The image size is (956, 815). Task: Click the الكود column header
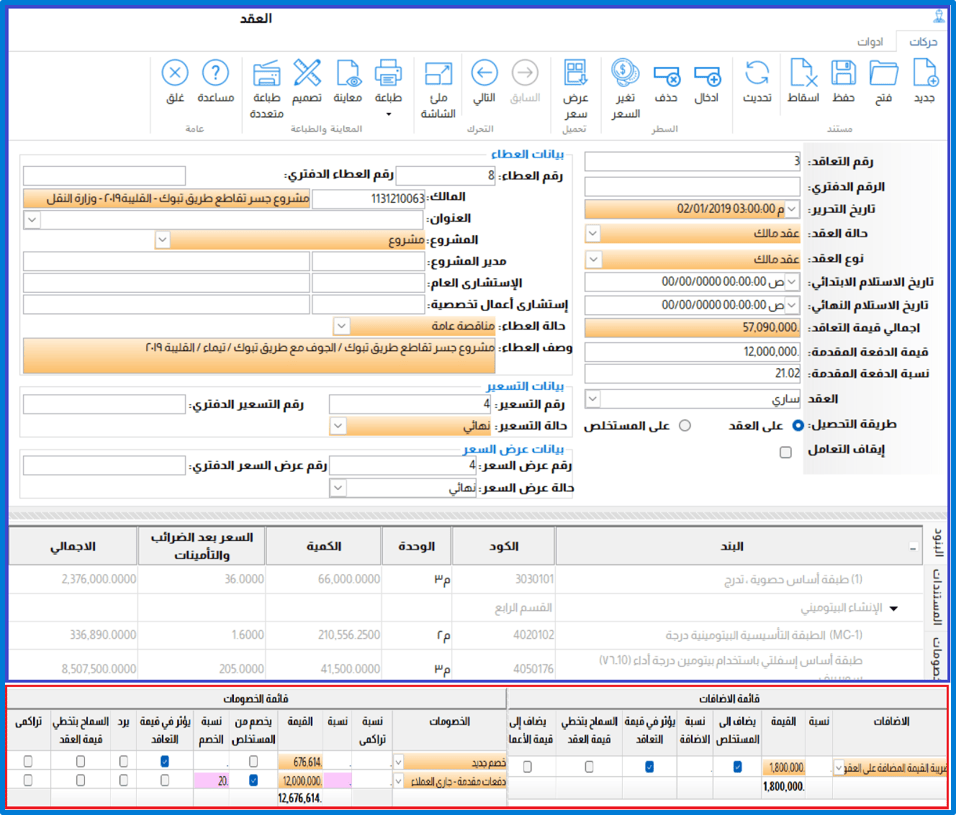coord(504,546)
